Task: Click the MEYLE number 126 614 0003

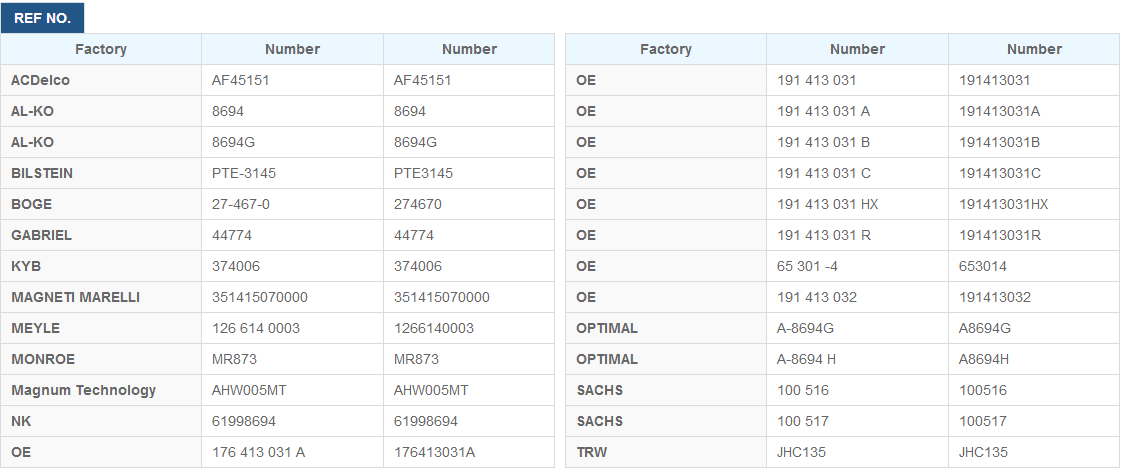Action: (x=256, y=328)
